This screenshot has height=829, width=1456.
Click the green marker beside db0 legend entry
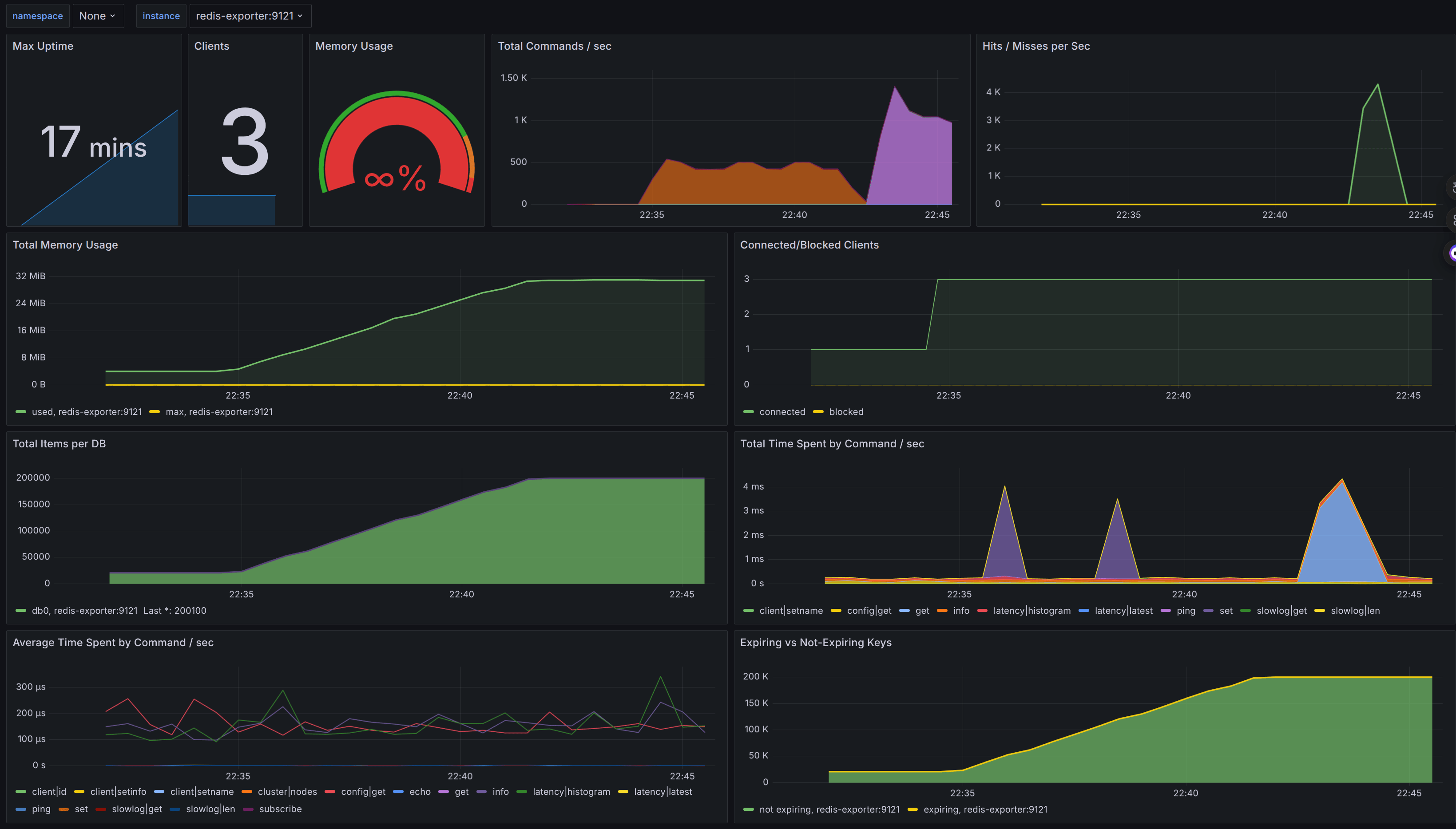(x=21, y=610)
